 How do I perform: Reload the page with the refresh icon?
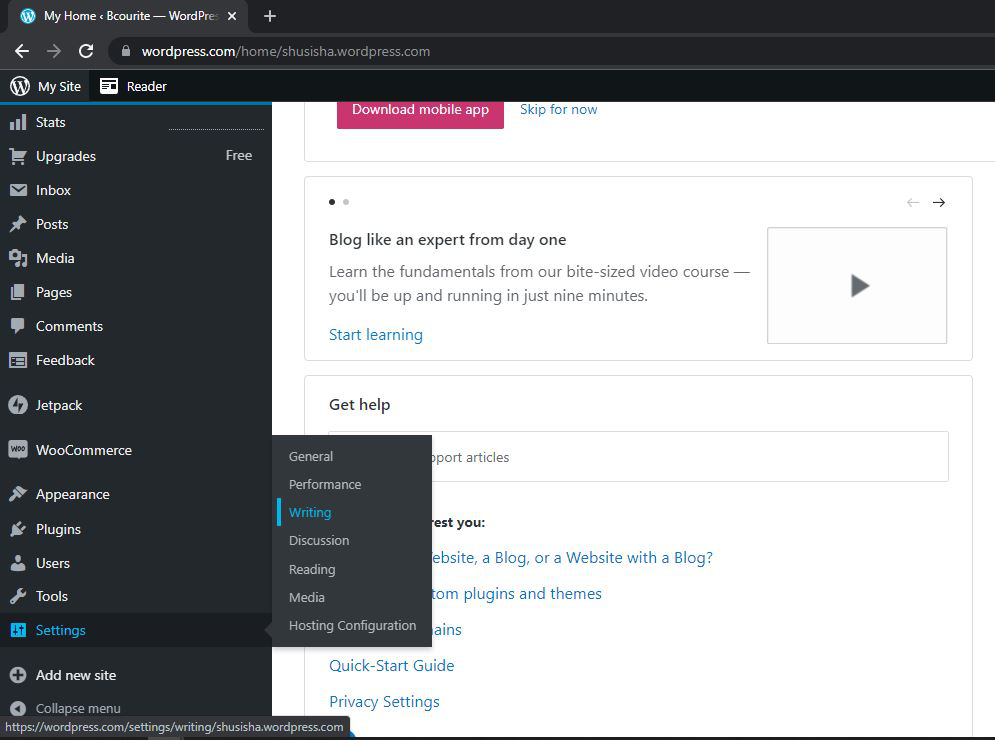pyautogui.click(x=86, y=51)
